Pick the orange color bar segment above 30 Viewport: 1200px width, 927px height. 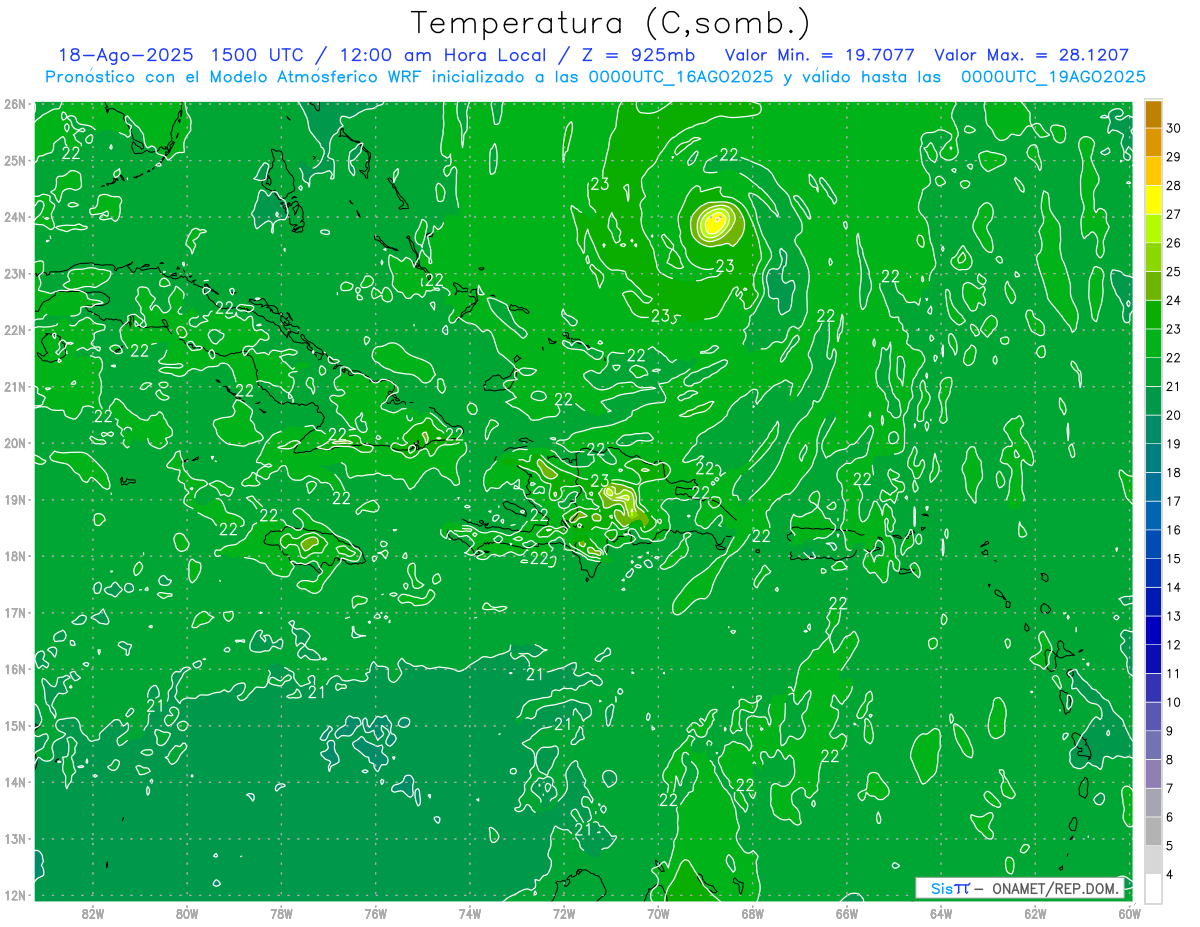tap(1153, 114)
